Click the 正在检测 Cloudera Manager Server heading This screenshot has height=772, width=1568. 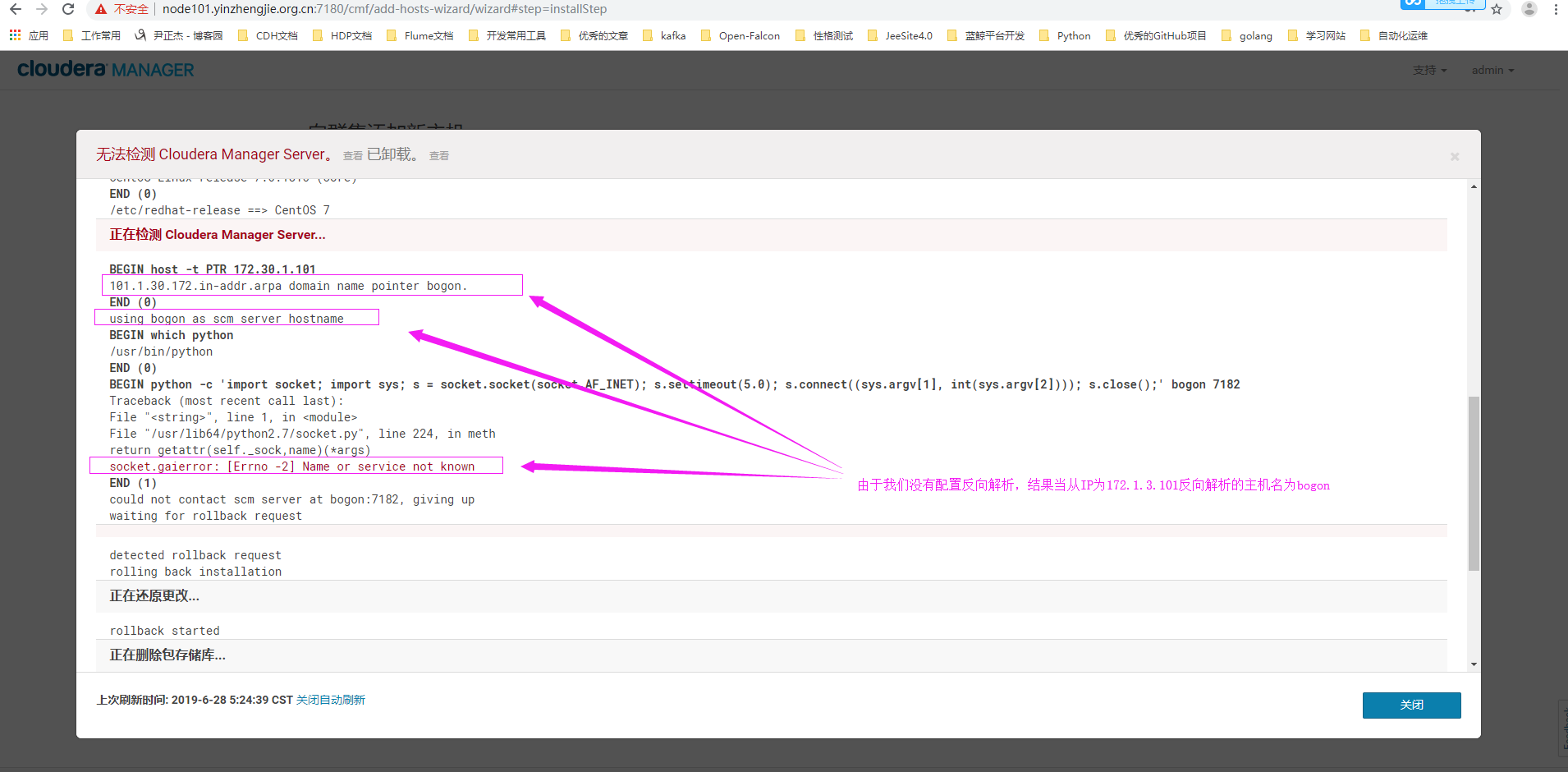pyautogui.click(x=218, y=235)
